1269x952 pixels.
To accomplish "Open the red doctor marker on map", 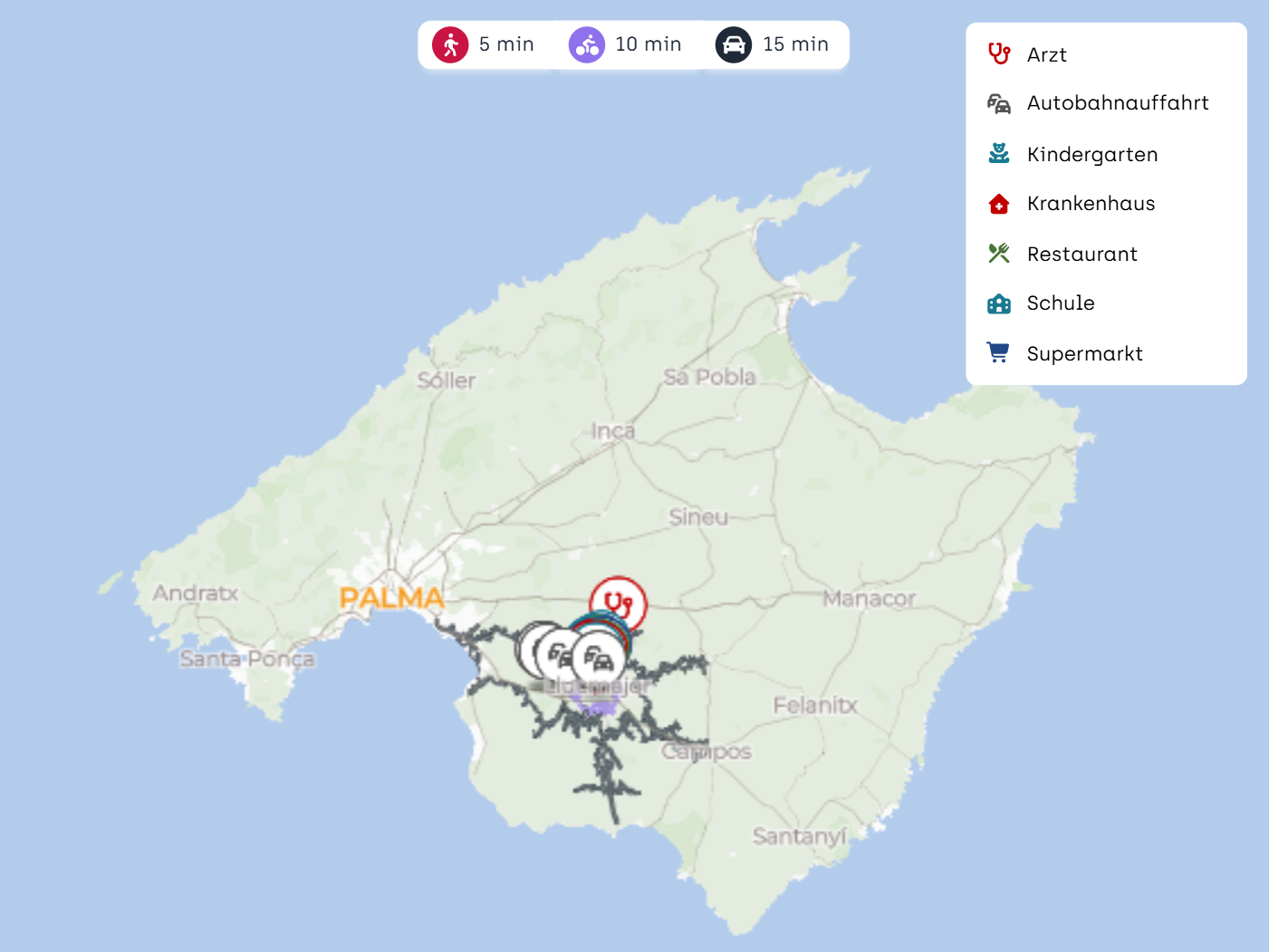I will (619, 603).
